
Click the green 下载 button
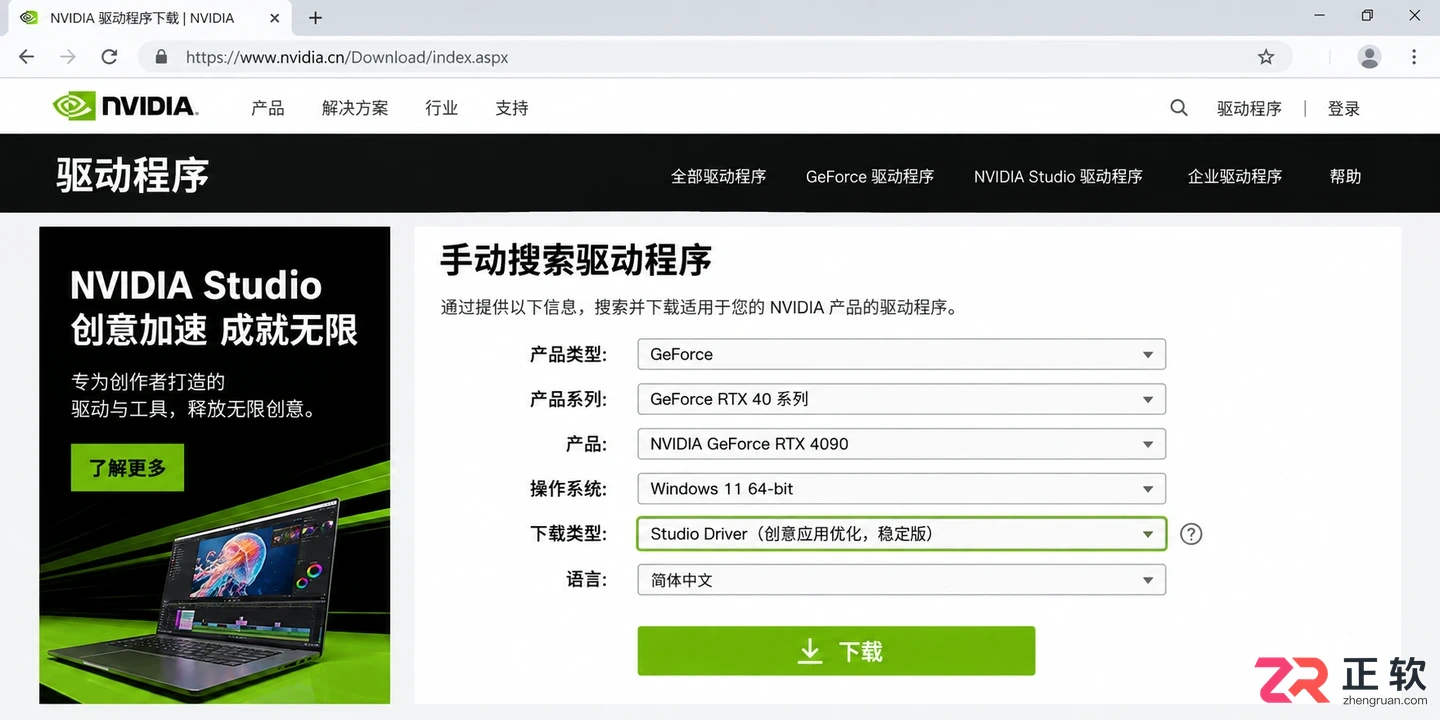(836, 651)
